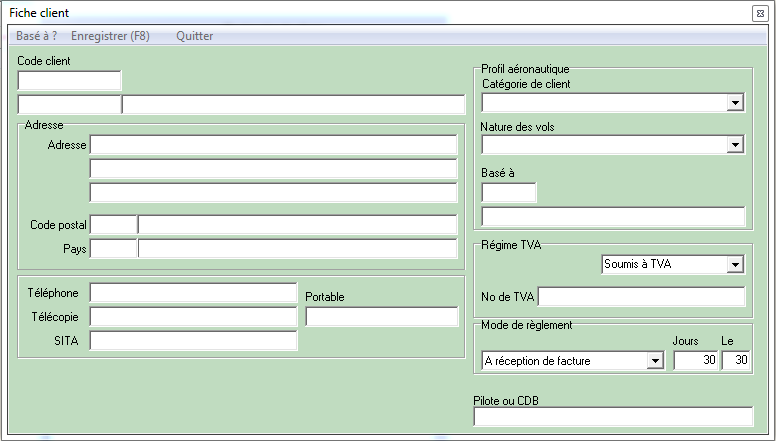This screenshot has width=776, height=441.
Task: Click the Téléphone input field
Action: [193, 292]
